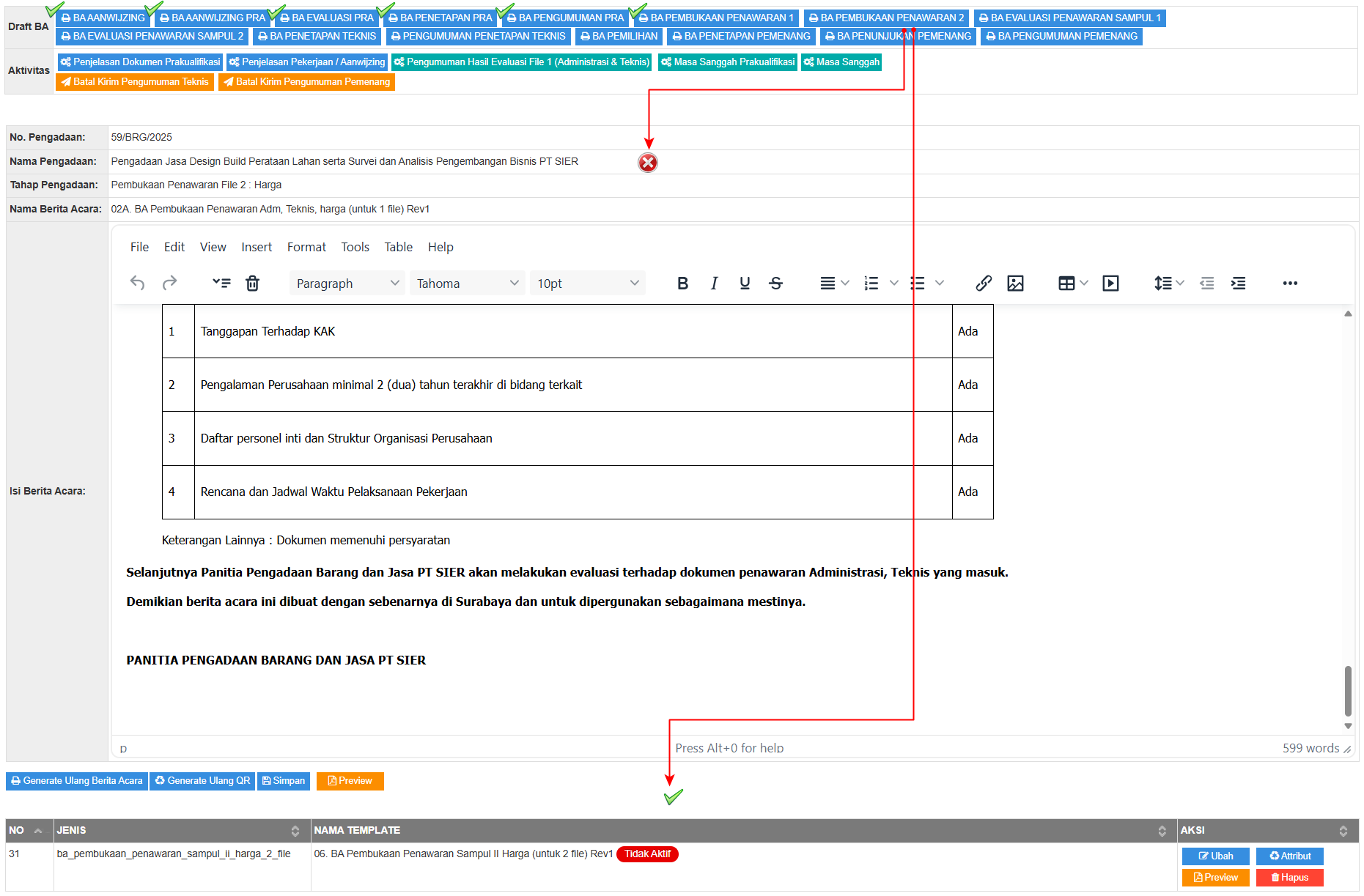Open the Insert menu in editor
The height and width of the screenshot is (896, 1364).
coord(257,247)
